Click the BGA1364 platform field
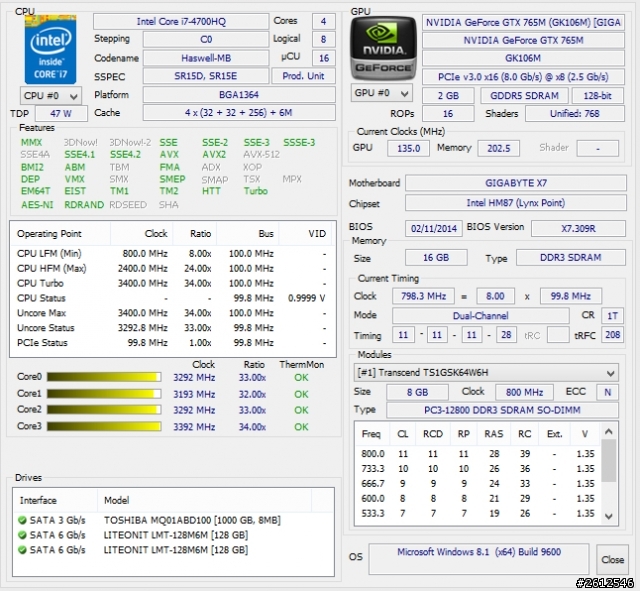This screenshot has width=640, height=591. 239,95
